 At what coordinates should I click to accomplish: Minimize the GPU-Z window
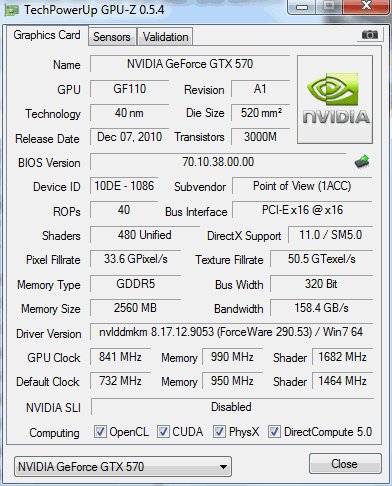(x=302, y=7)
